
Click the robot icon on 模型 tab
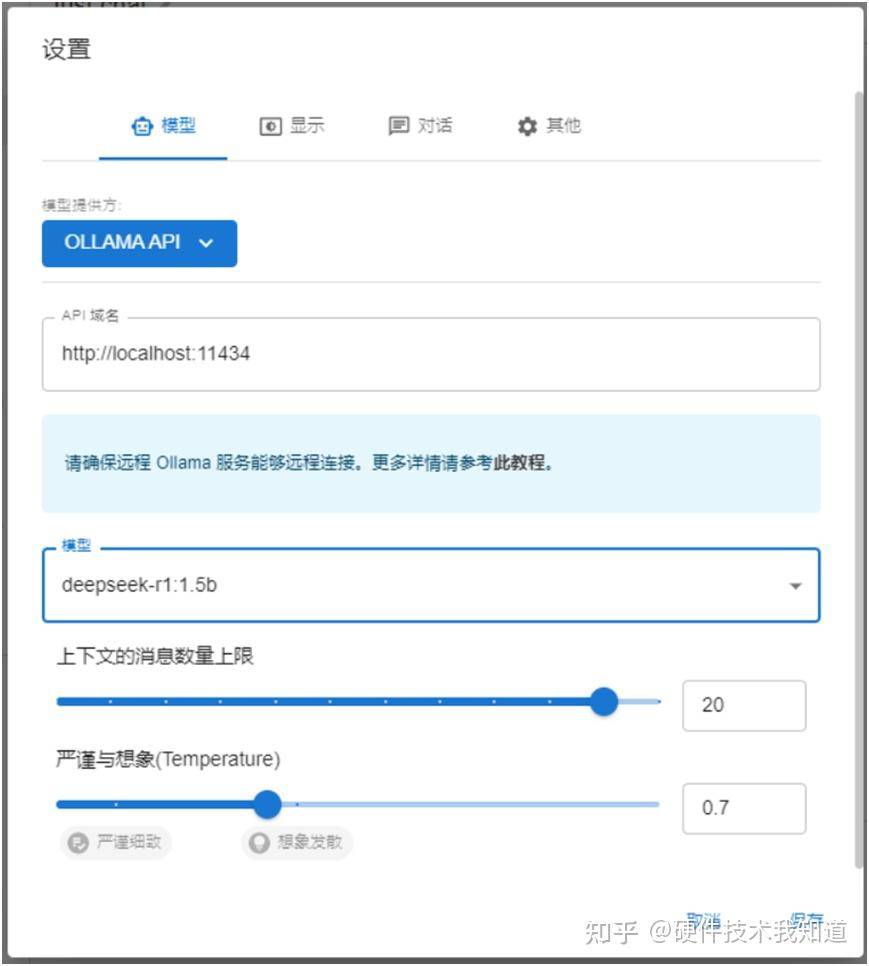[142, 126]
